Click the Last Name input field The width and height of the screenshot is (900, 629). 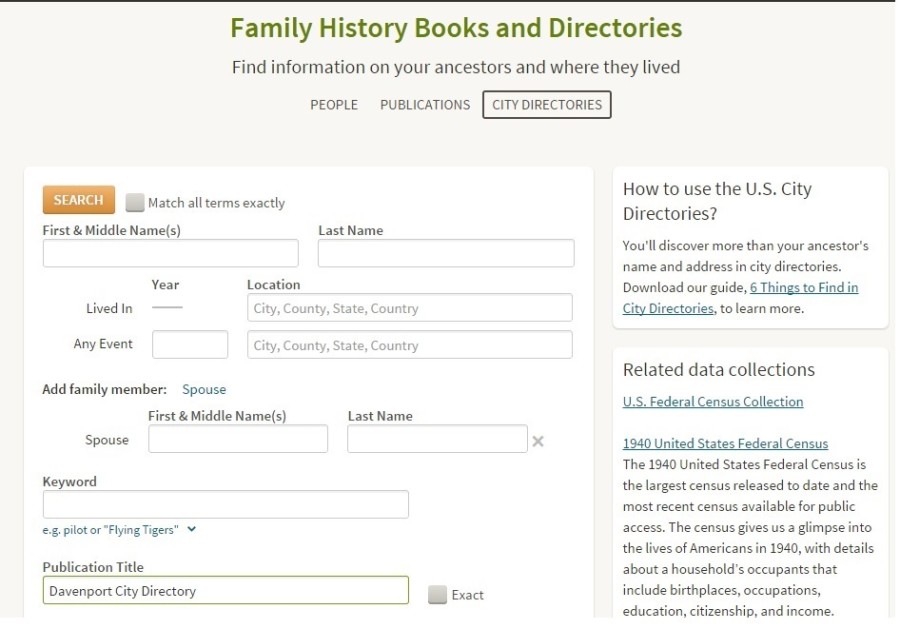(446, 254)
